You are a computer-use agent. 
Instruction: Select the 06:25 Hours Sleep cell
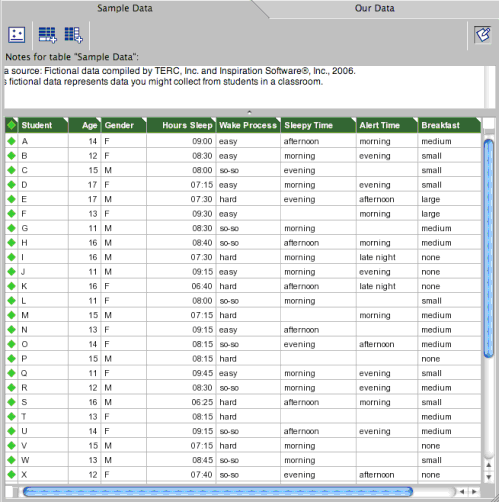181,402
